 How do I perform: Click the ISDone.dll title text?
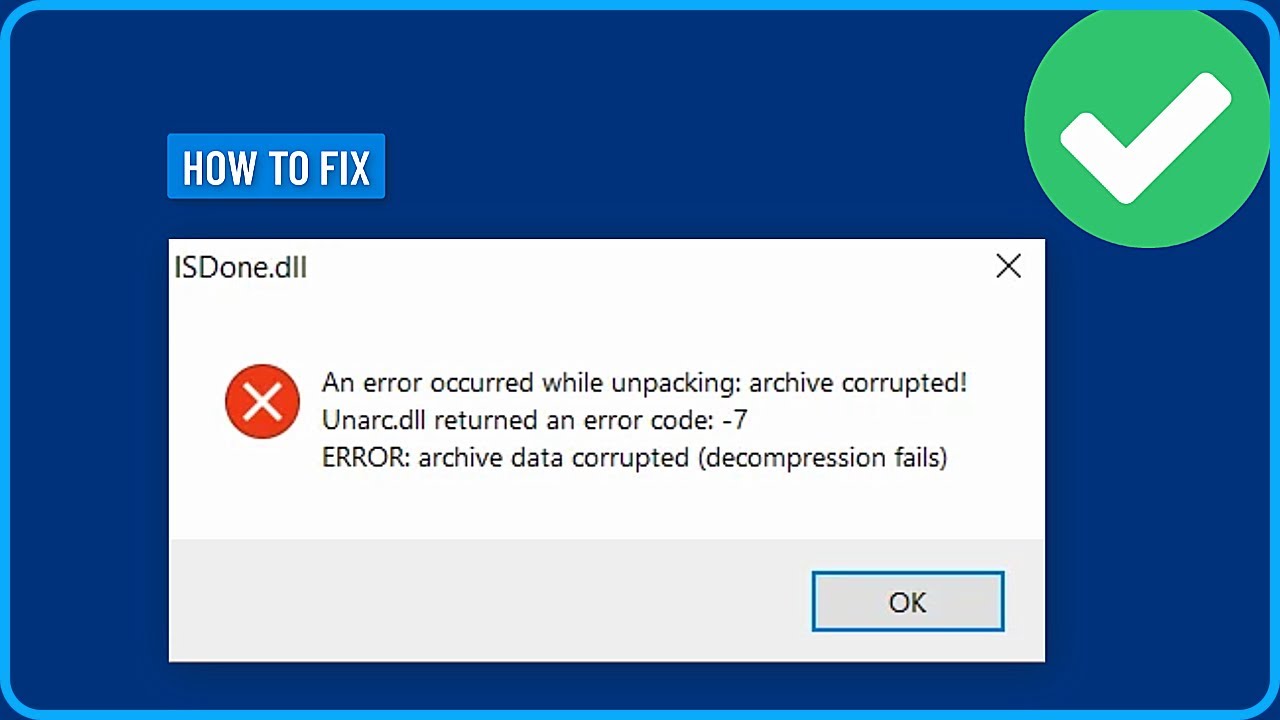(240, 268)
